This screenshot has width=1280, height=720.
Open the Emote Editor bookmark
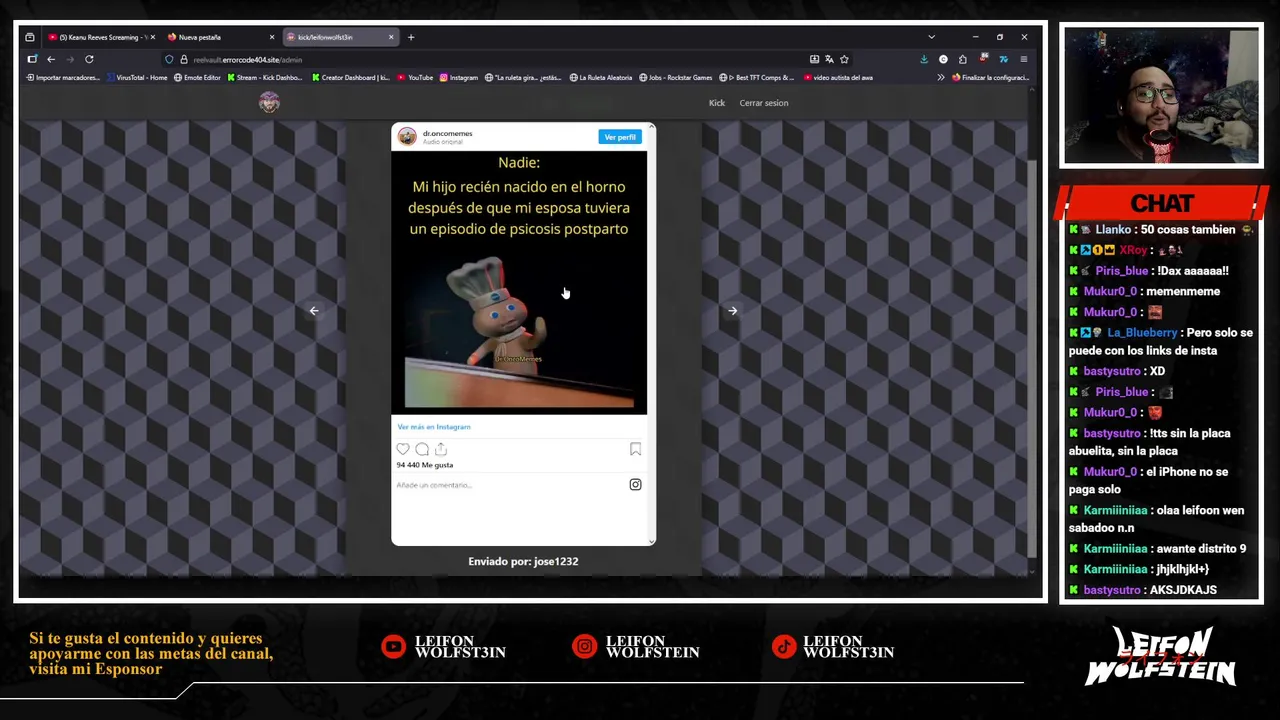tap(198, 77)
